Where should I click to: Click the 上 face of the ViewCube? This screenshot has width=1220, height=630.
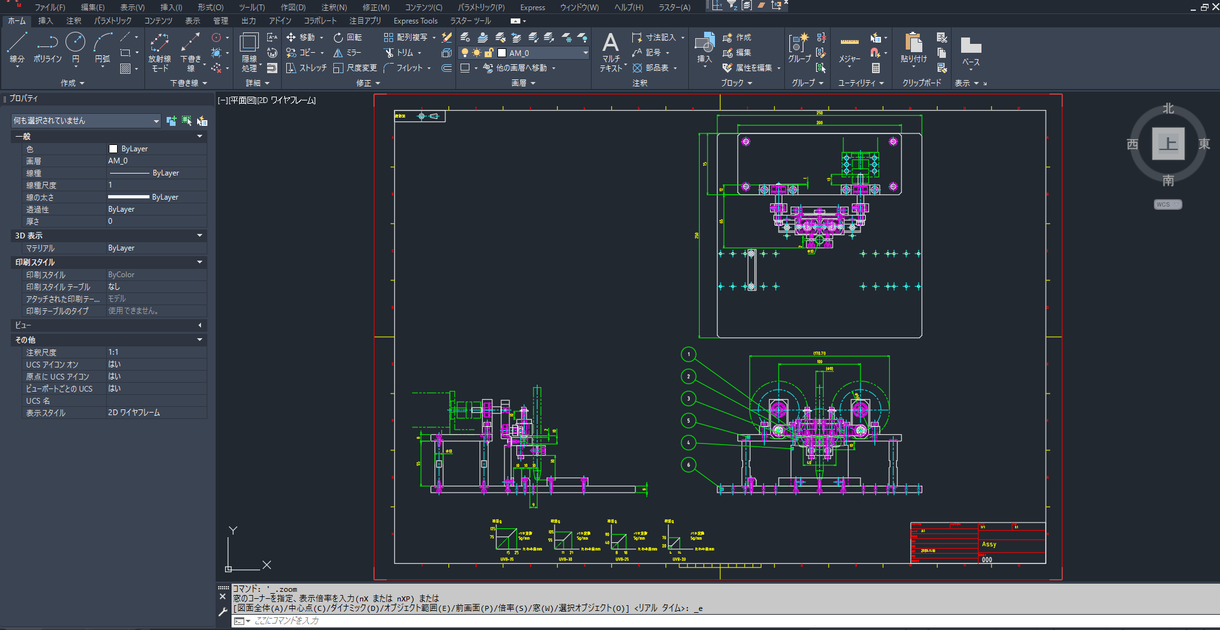(x=1167, y=144)
